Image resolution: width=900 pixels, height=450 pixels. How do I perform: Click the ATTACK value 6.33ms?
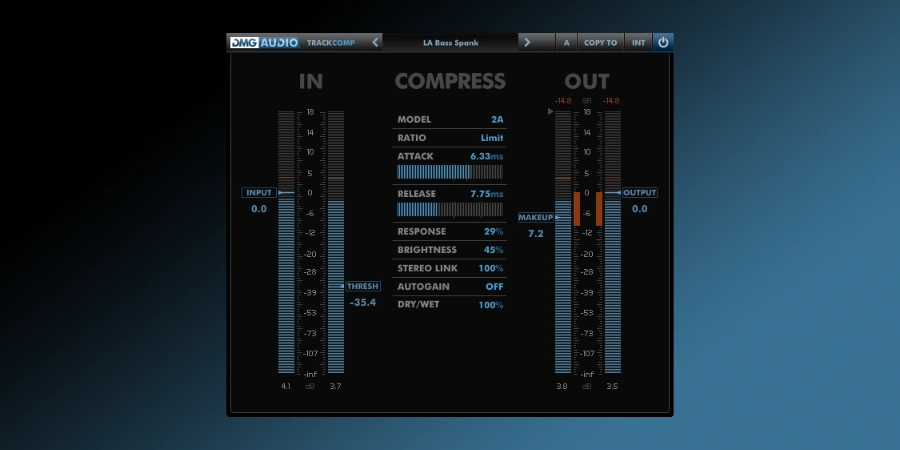487,156
